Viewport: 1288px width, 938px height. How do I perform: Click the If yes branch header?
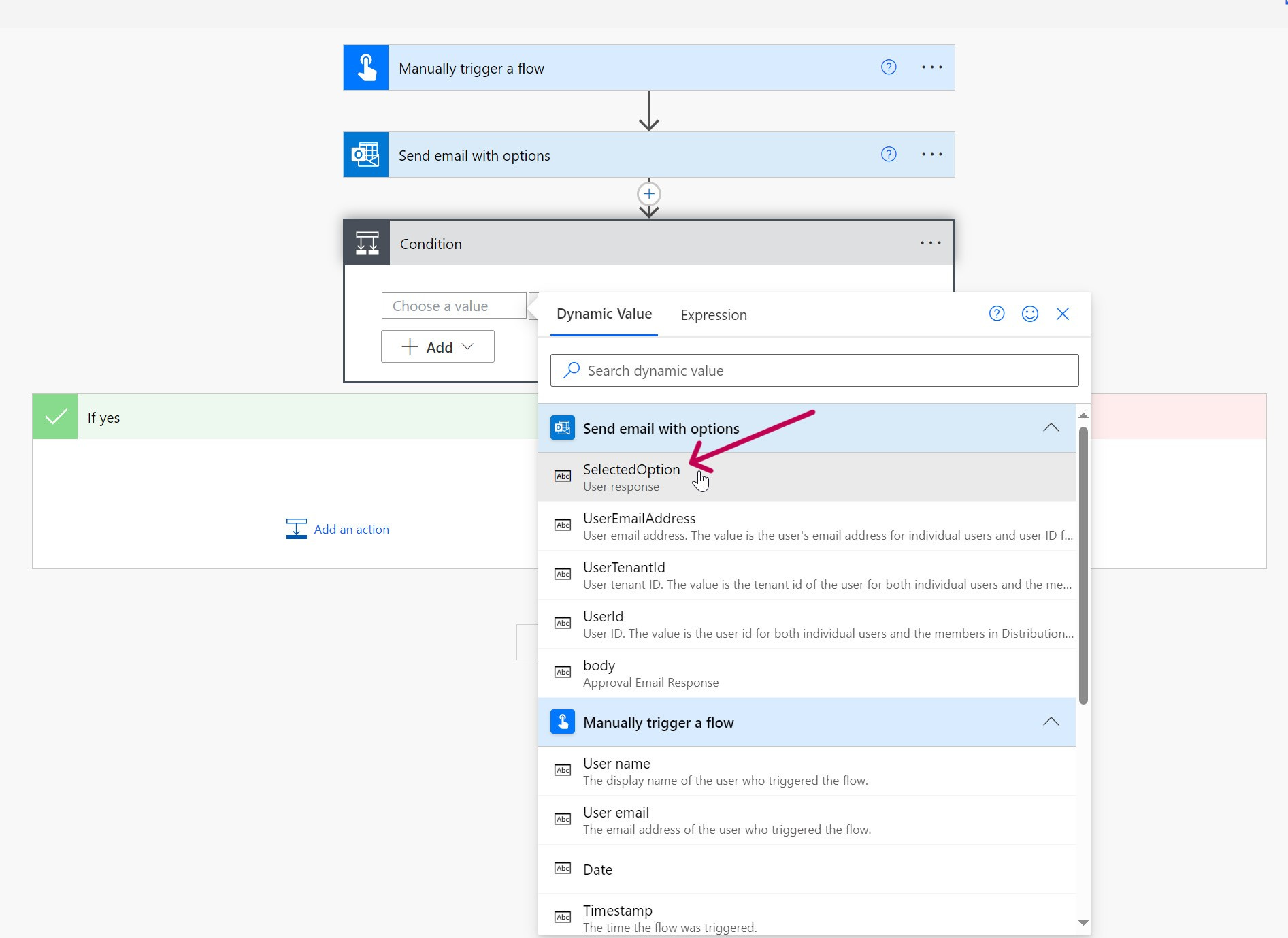(x=285, y=417)
